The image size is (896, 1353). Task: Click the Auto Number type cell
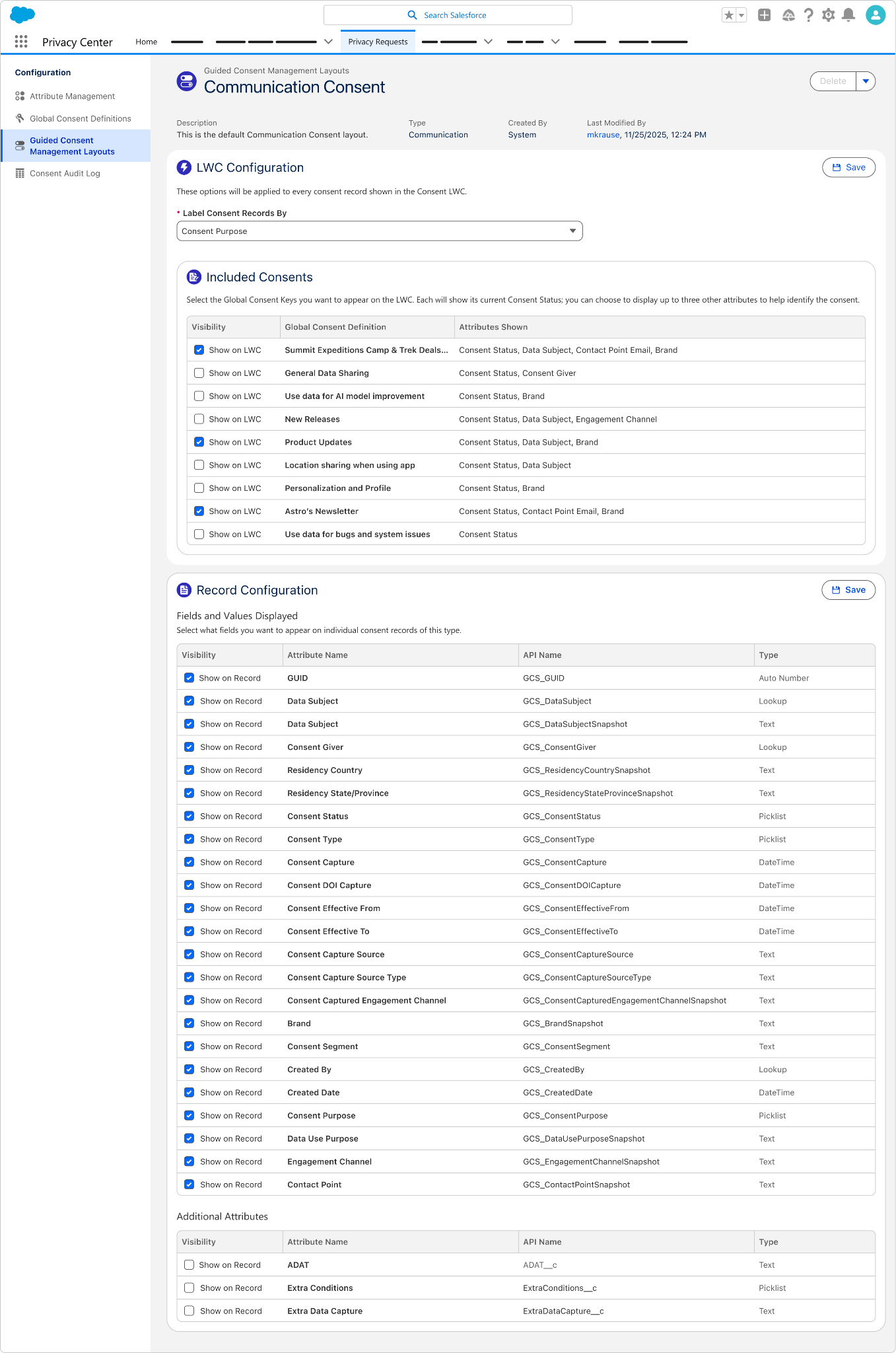[x=784, y=678]
